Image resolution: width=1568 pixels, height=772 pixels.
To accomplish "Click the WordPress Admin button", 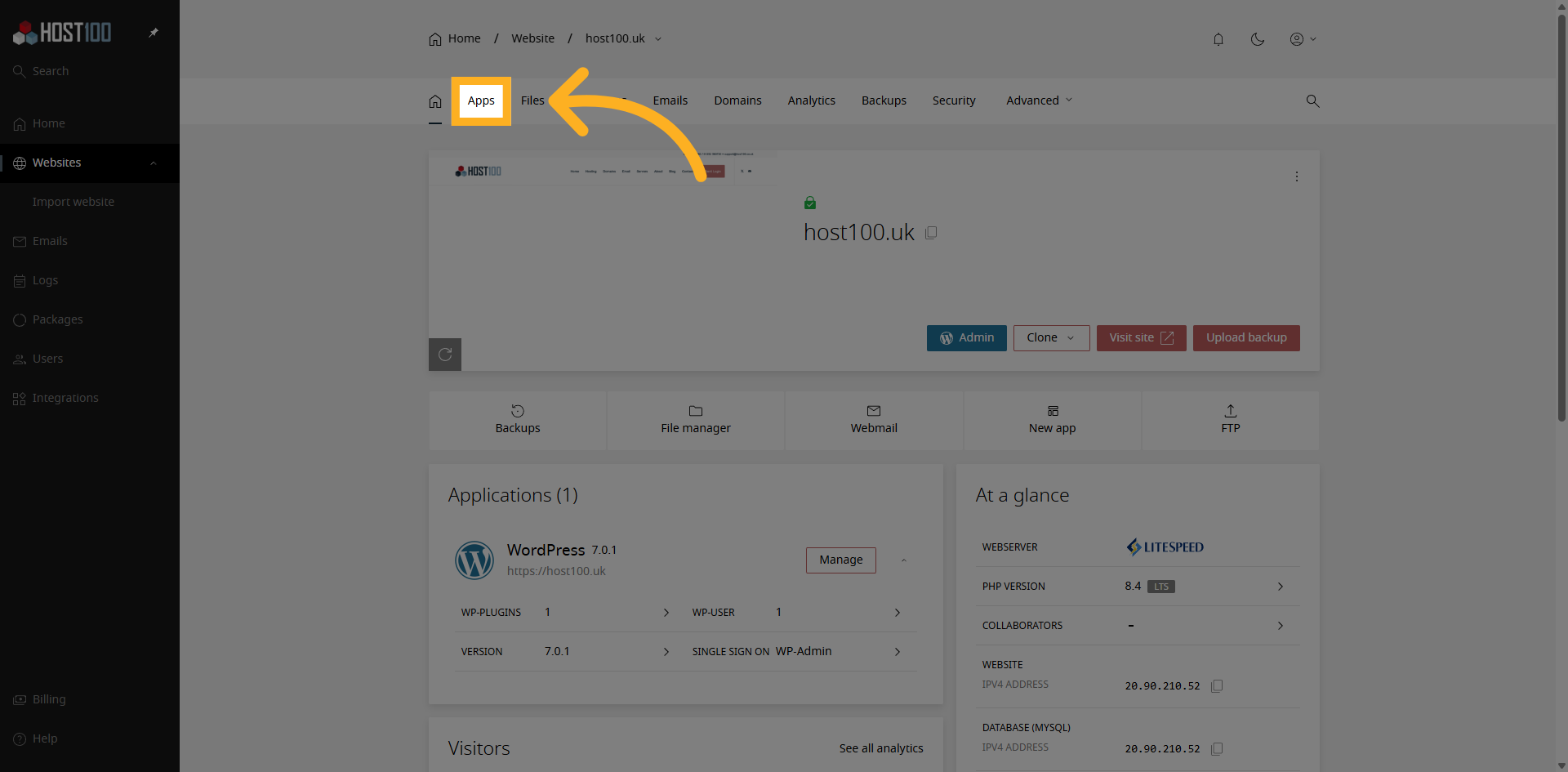I will [x=967, y=338].
